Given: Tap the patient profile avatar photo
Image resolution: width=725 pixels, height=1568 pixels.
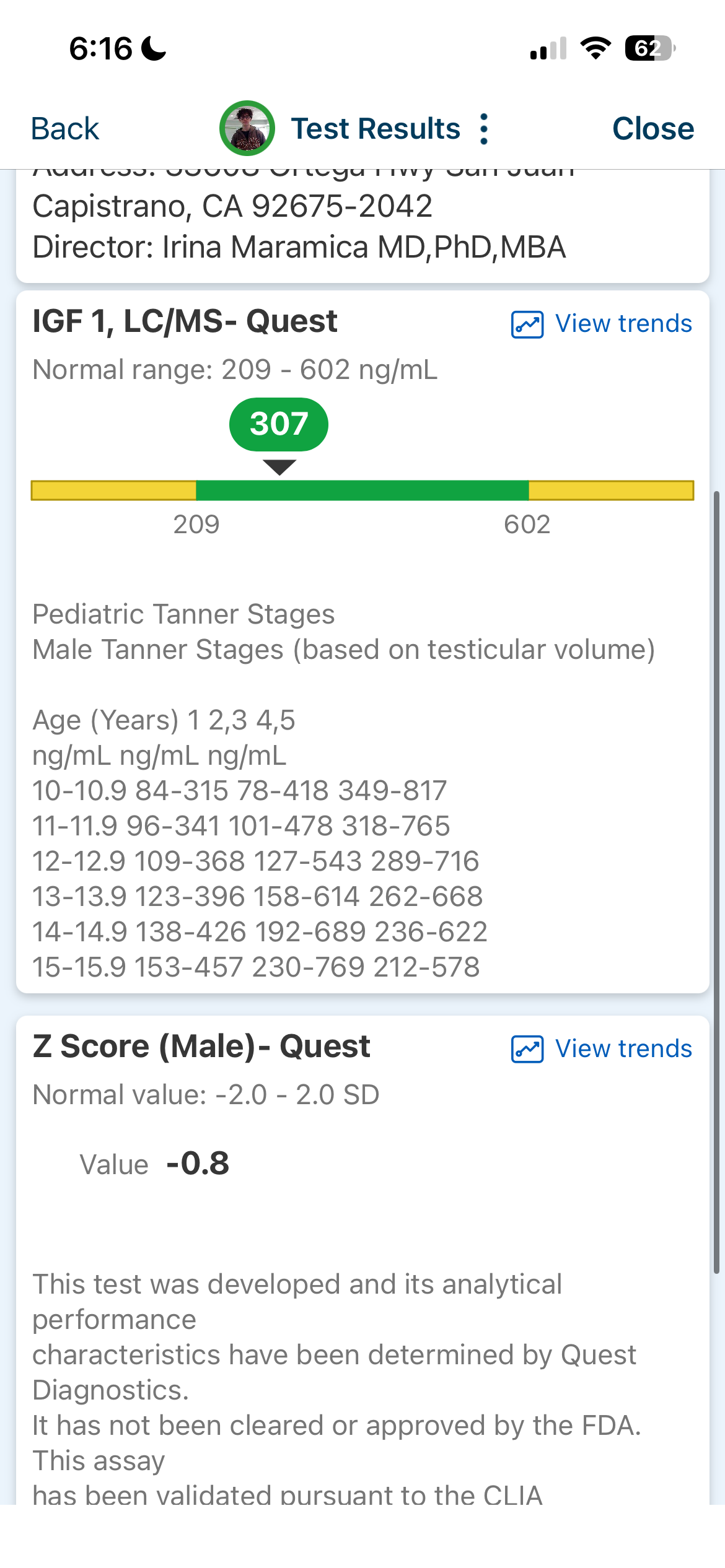Looking at the screenshot, I should 247,128.
